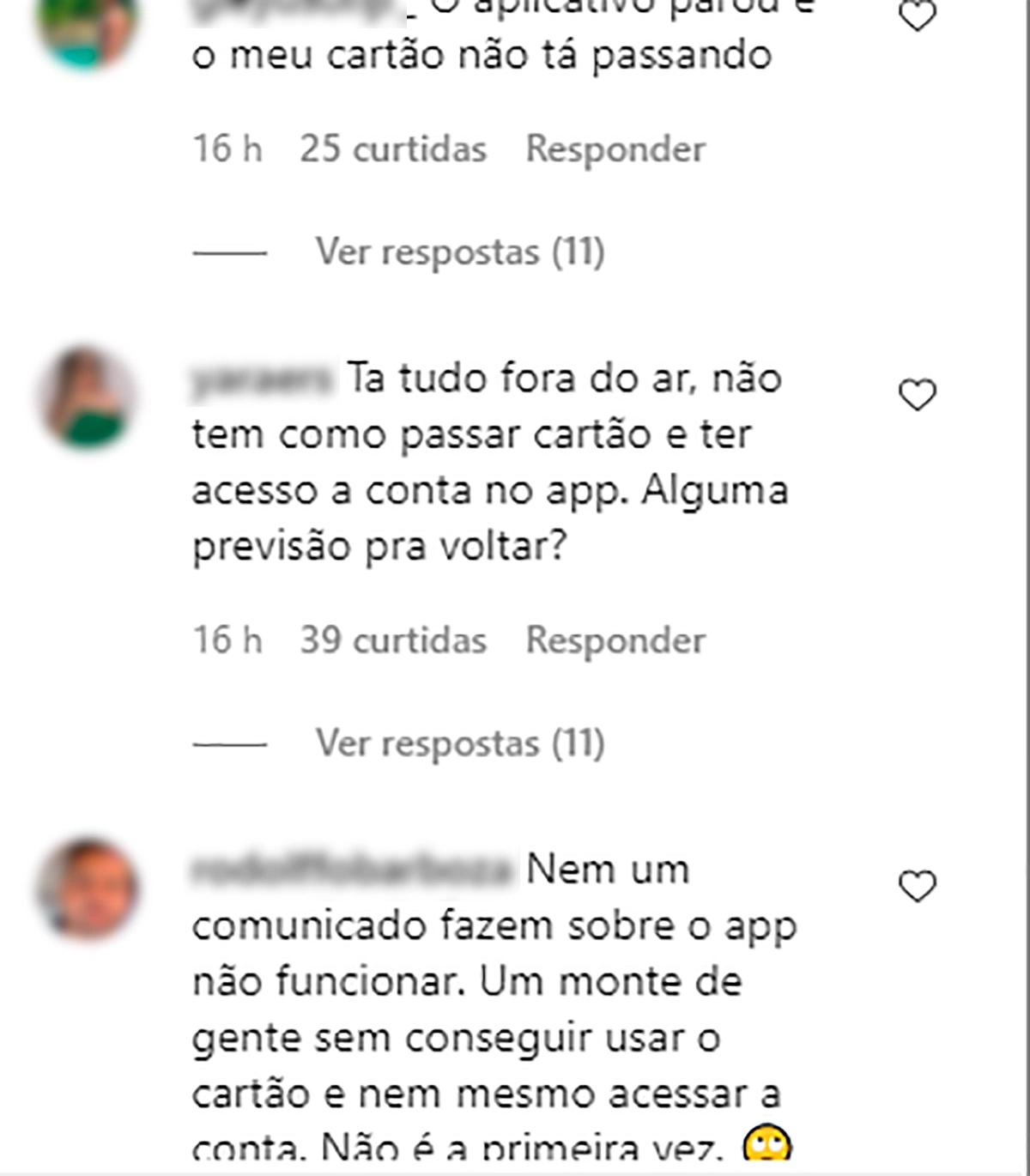Like the "Nem um comunicado" comment heart

[x=917, y=886]
